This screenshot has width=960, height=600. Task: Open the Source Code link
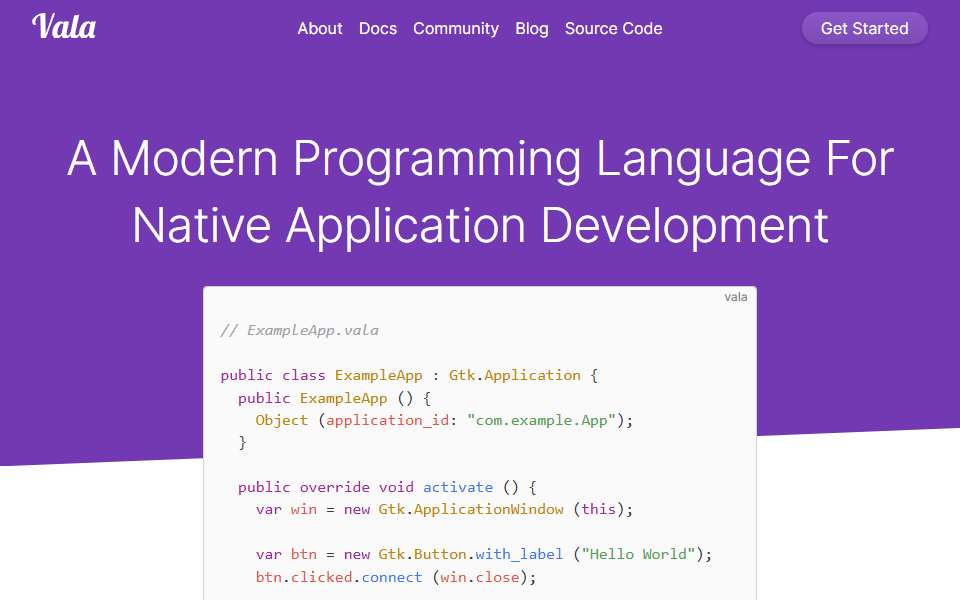tap(613, 29)
